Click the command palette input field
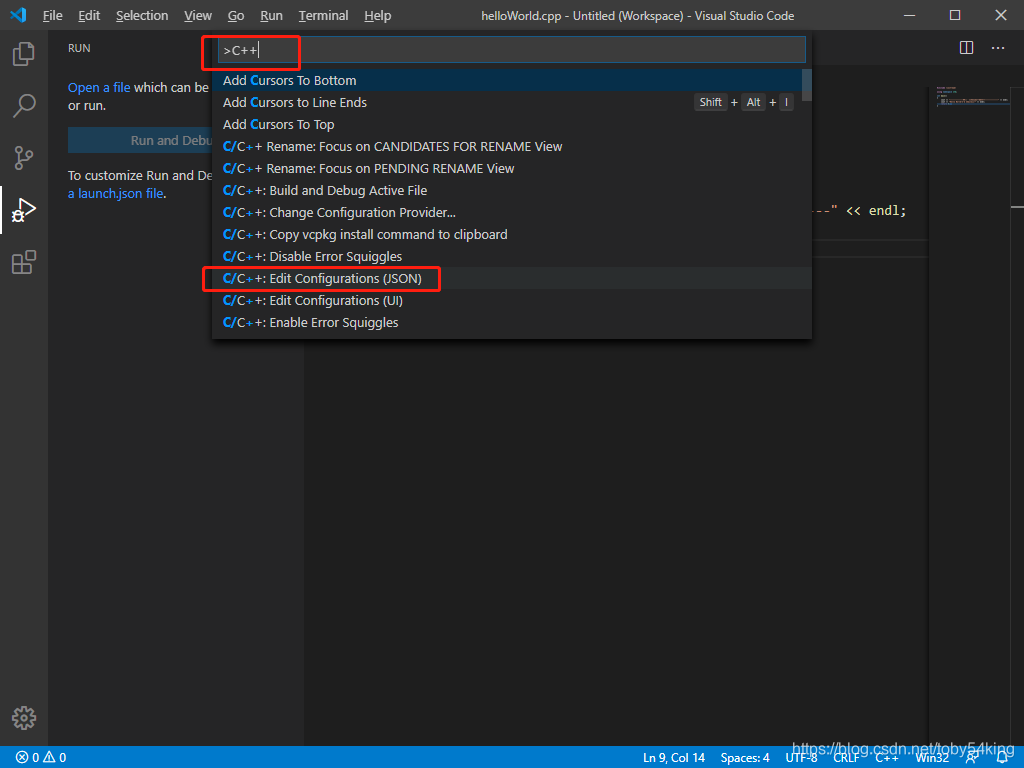 pos(511,50)
